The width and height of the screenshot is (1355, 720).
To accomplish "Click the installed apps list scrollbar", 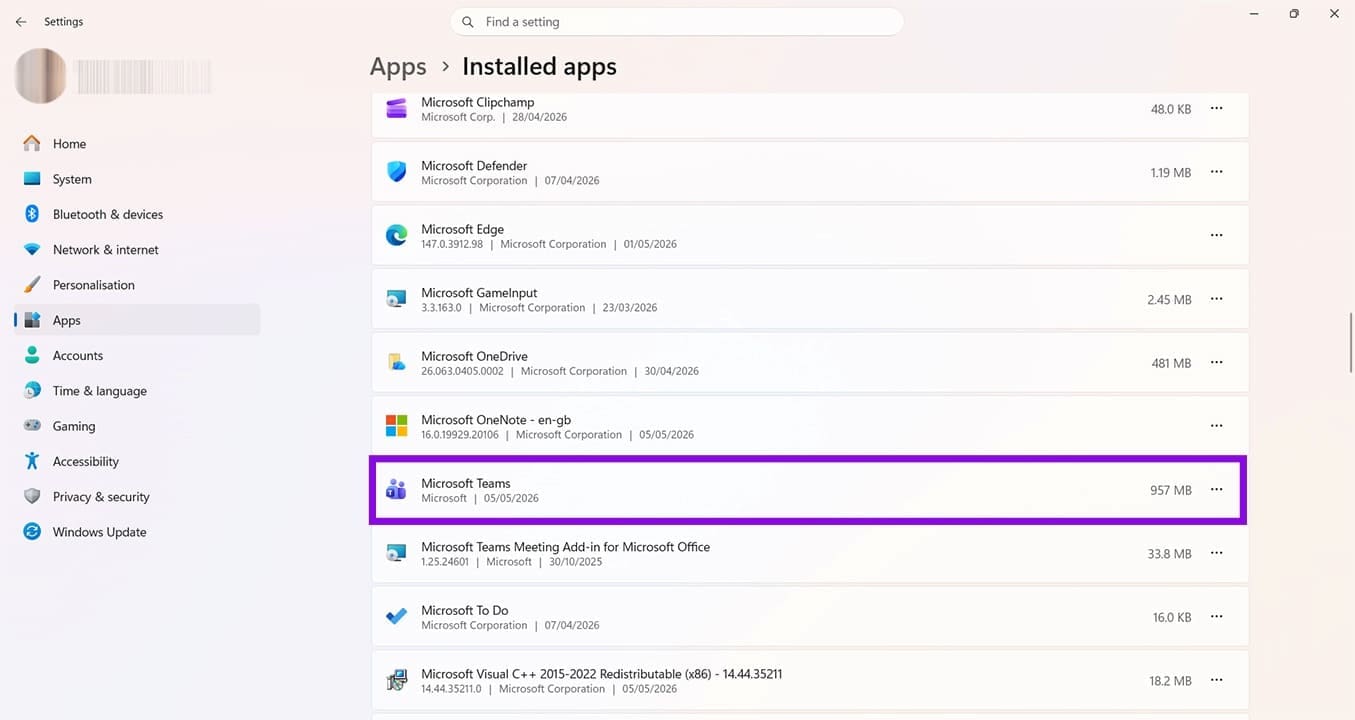I will click(x=1351, y=341).
